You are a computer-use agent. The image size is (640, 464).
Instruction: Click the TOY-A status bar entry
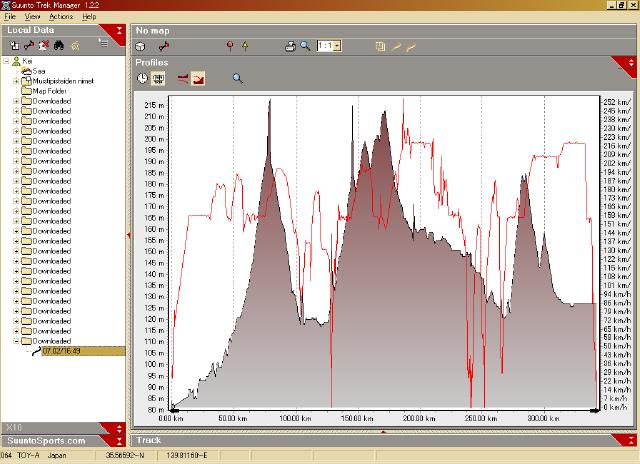[x=28, y=455]
